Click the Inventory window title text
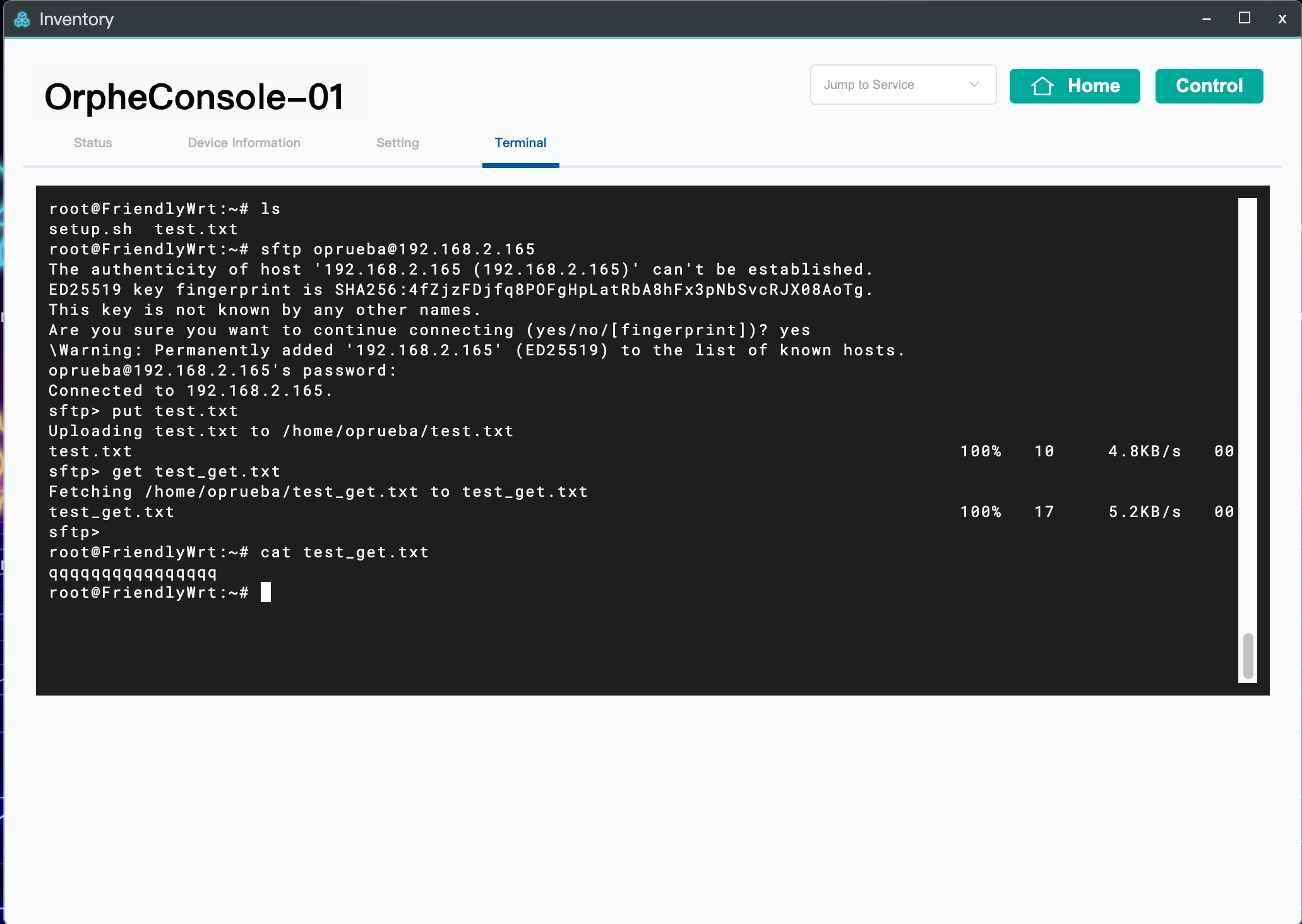Viewport: 1302px width, 924px height. click(x=76, y=20)
